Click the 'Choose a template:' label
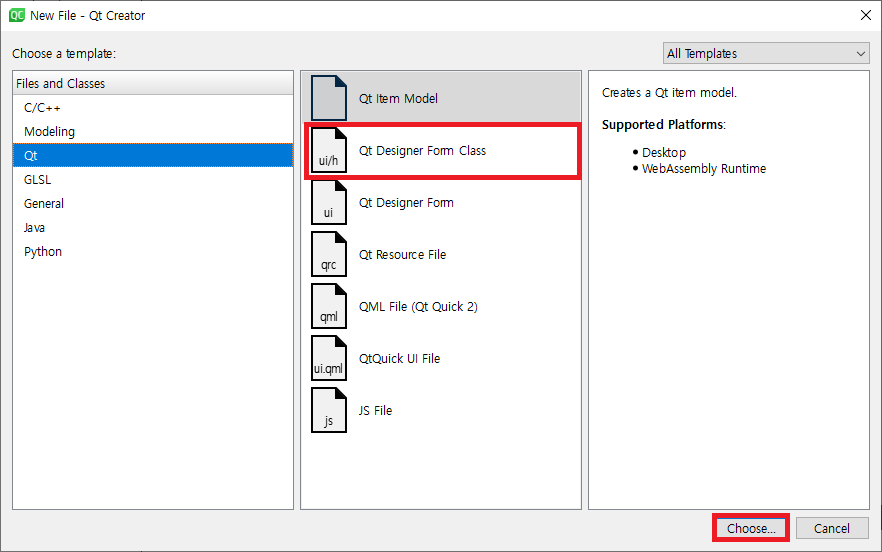 (64, 53)
